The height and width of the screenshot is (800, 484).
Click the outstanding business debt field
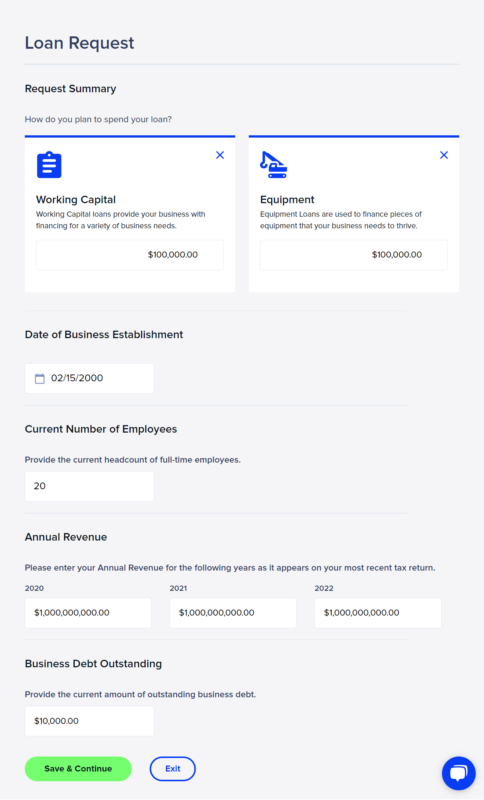[x=89, y=721]
